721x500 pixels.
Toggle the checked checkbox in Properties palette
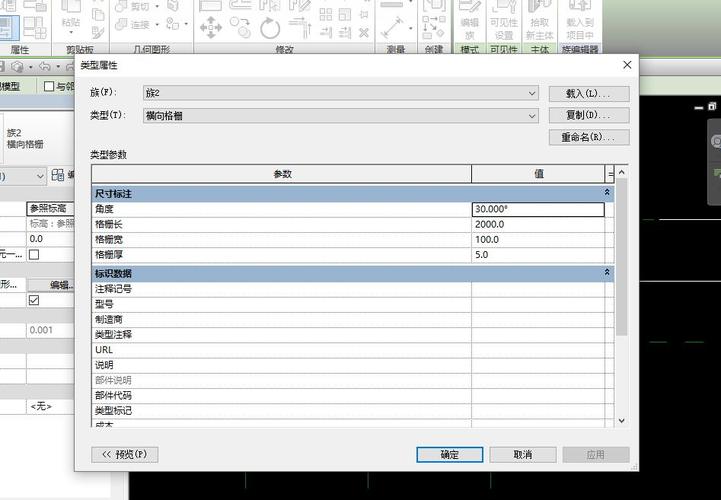[x=34, y=300]
